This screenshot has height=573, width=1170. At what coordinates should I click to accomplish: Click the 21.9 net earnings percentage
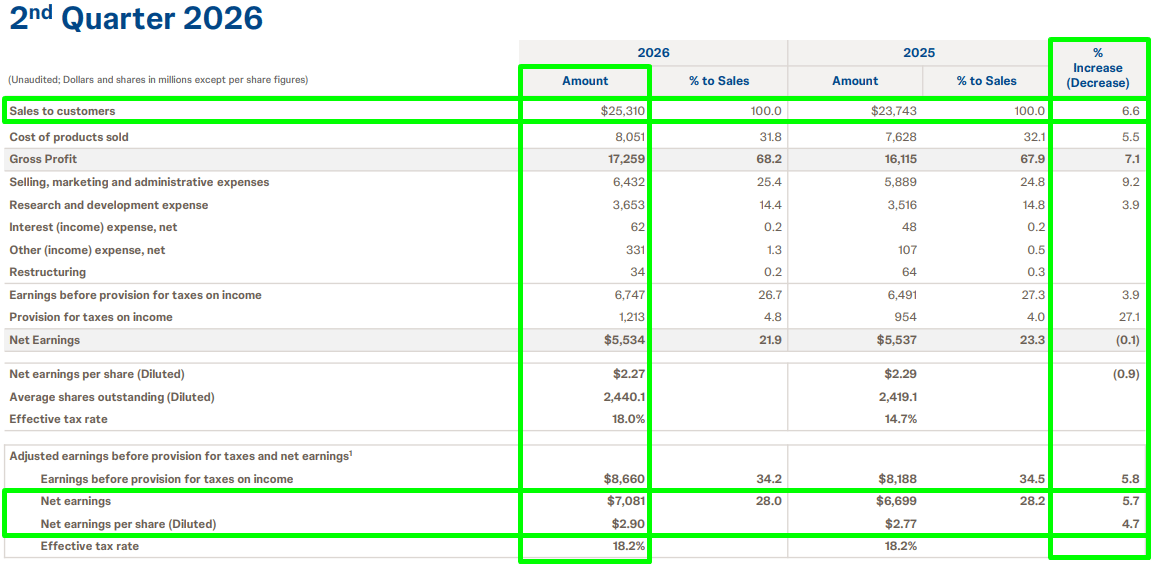coord(770,340)
